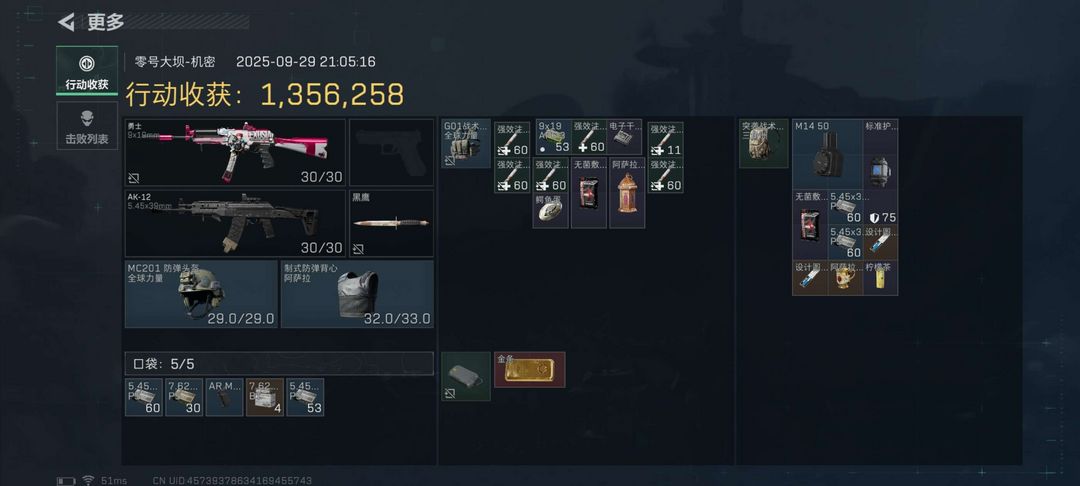Image resolution: width=1080 pixels, height=486 pixels.
Task: Open the 行动收获 tab
Action: tap(87, 70)
